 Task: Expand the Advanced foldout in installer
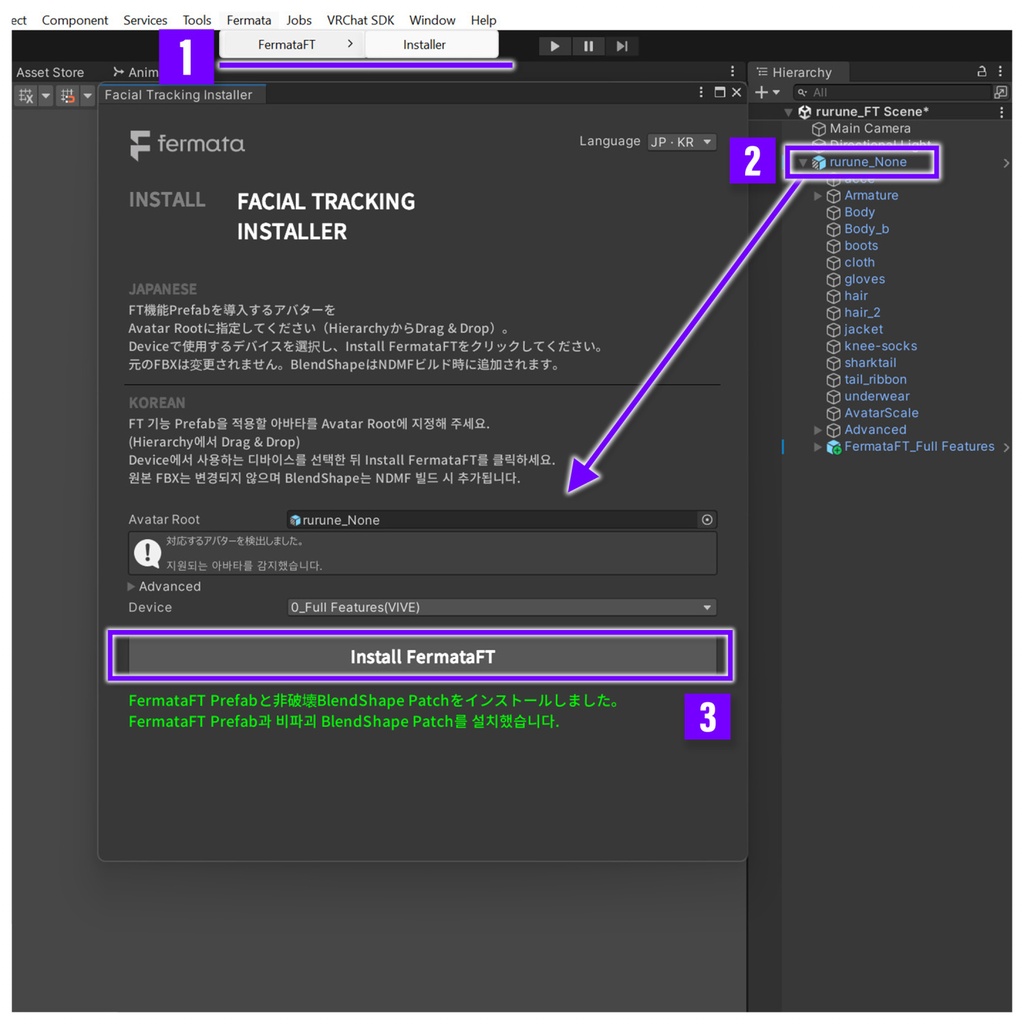[131, 586]
